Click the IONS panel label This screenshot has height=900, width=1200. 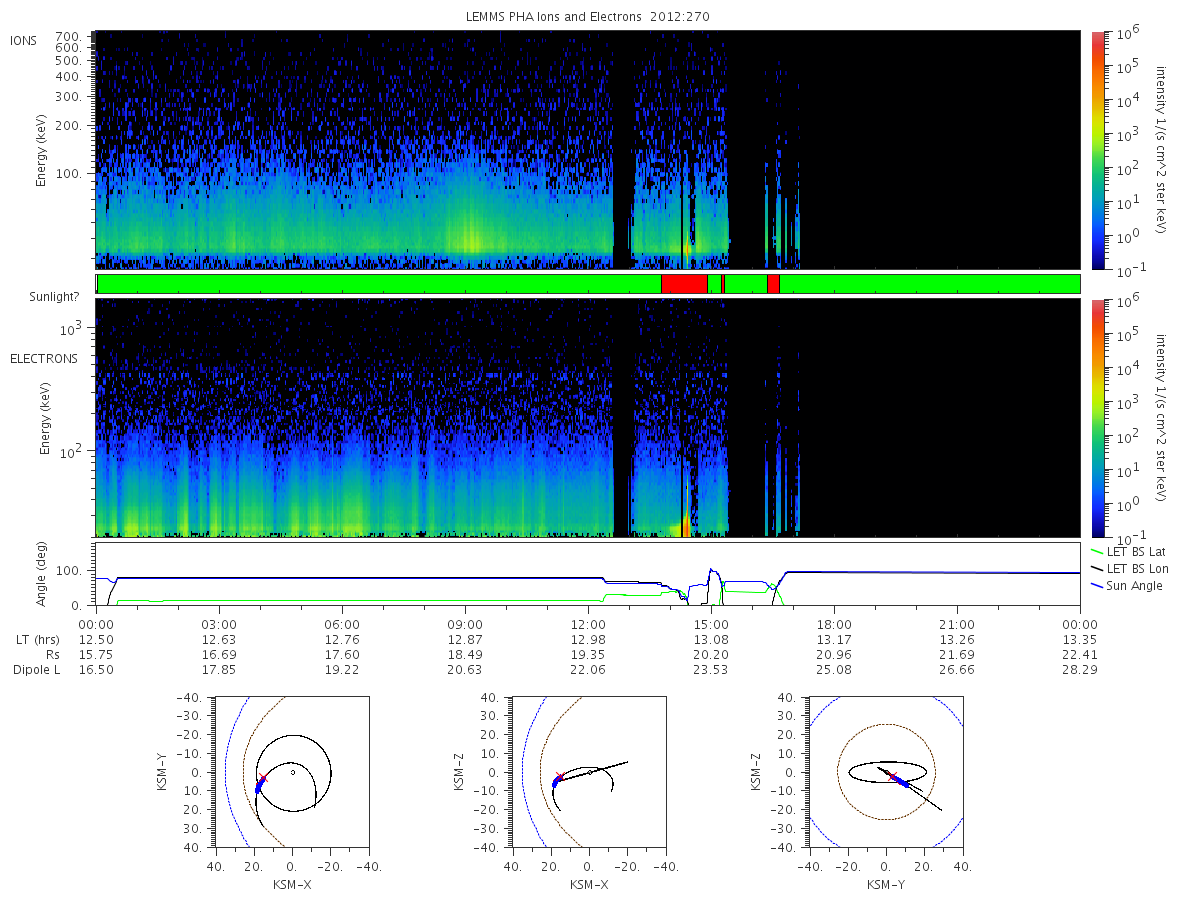click(x=25, y=40)
